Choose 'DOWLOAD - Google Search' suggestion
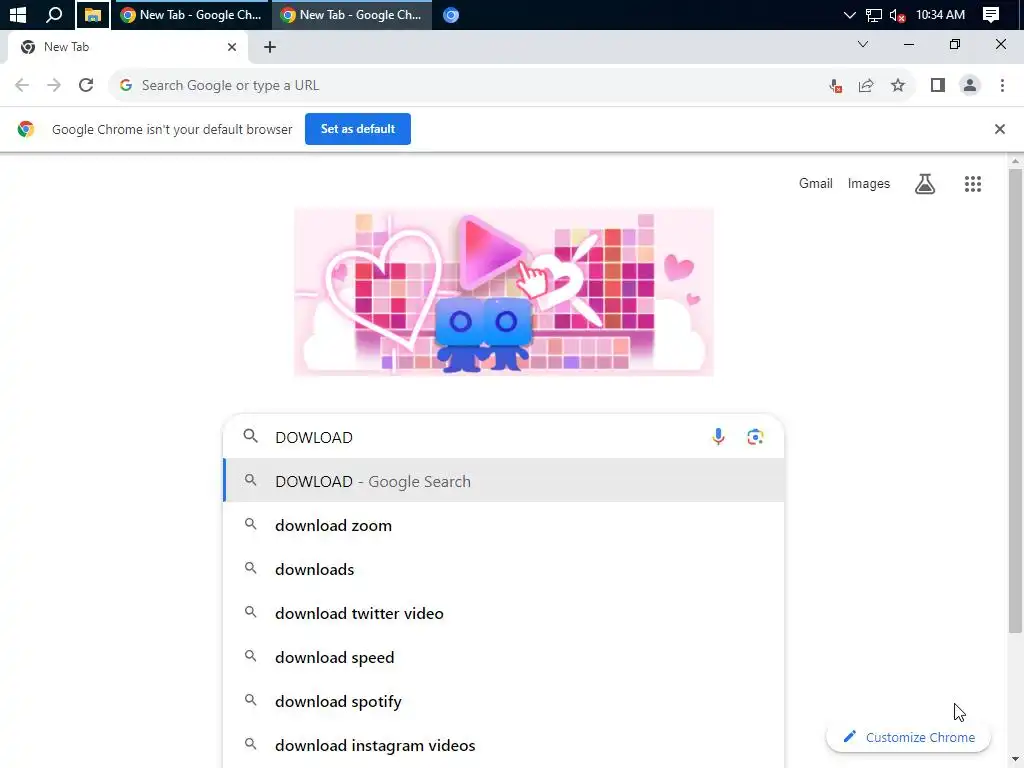Screen dimensions: 1024x768 click(x=504, y=481)
